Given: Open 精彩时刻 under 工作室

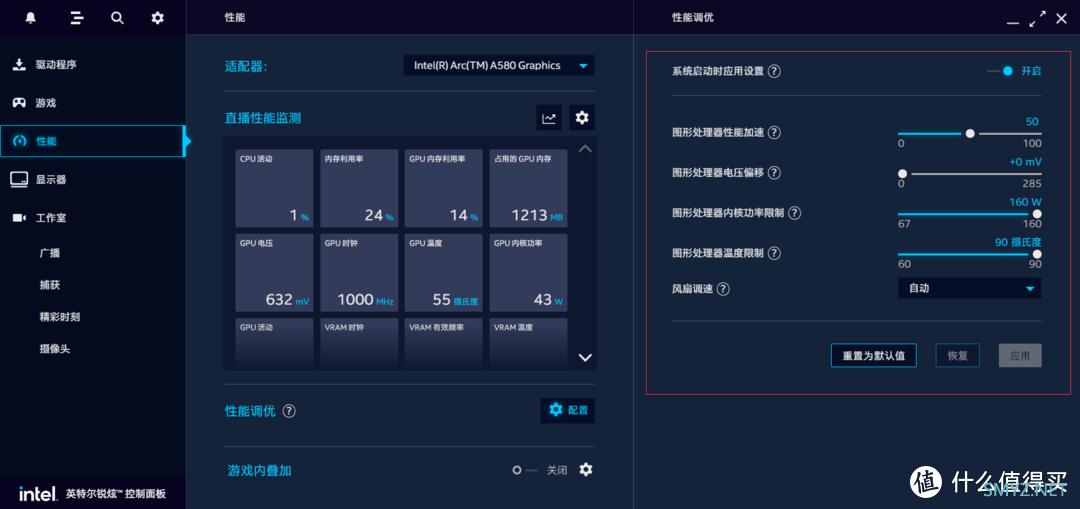Looking at the screenshot, I should point(60,317).
